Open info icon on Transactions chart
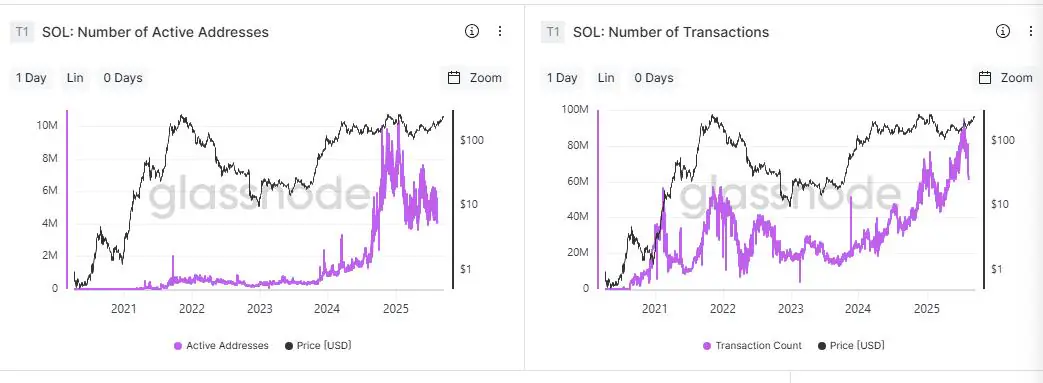This screenshot has height=383, width=1043. coord(1002,31)
